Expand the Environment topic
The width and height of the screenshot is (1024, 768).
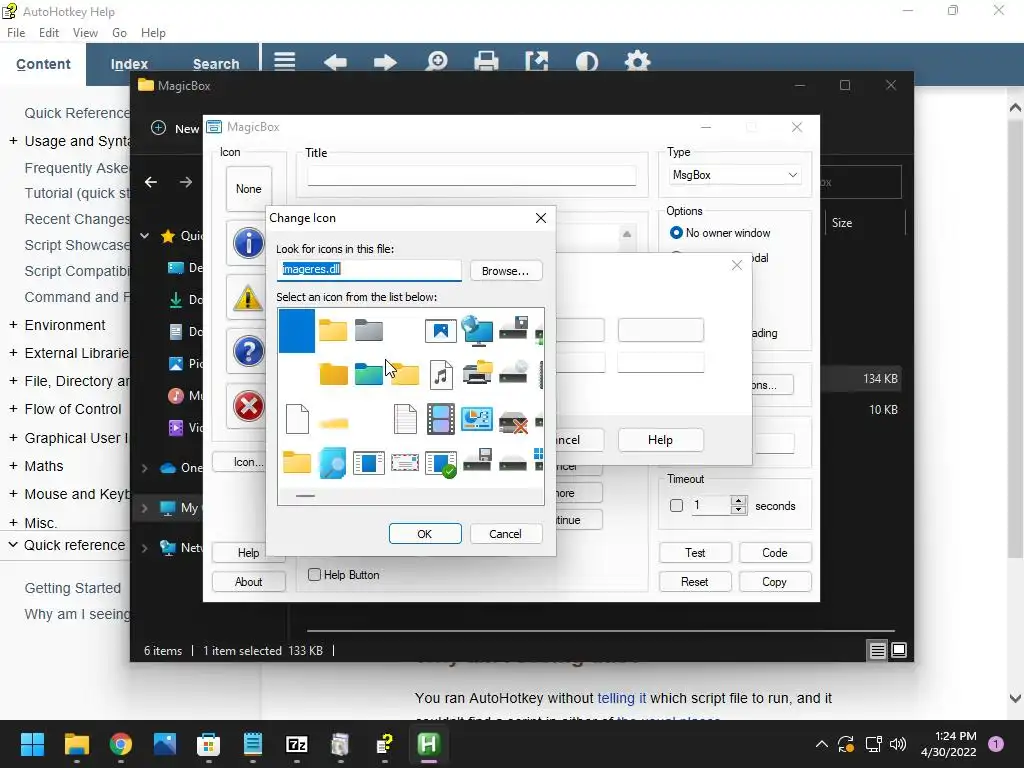click(13, 325)
